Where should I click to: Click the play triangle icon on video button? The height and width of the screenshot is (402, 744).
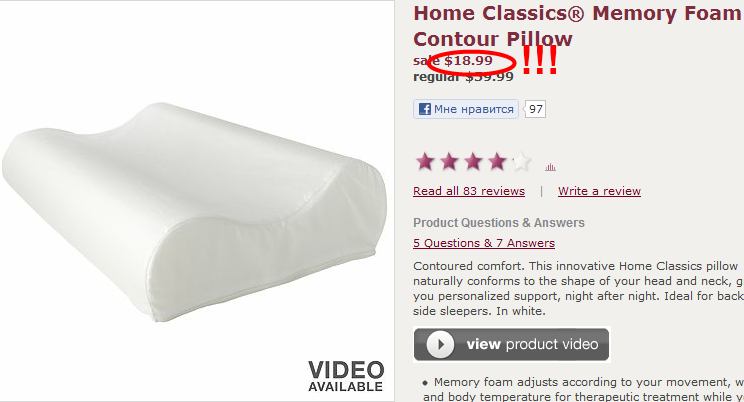tap(440, 344)
